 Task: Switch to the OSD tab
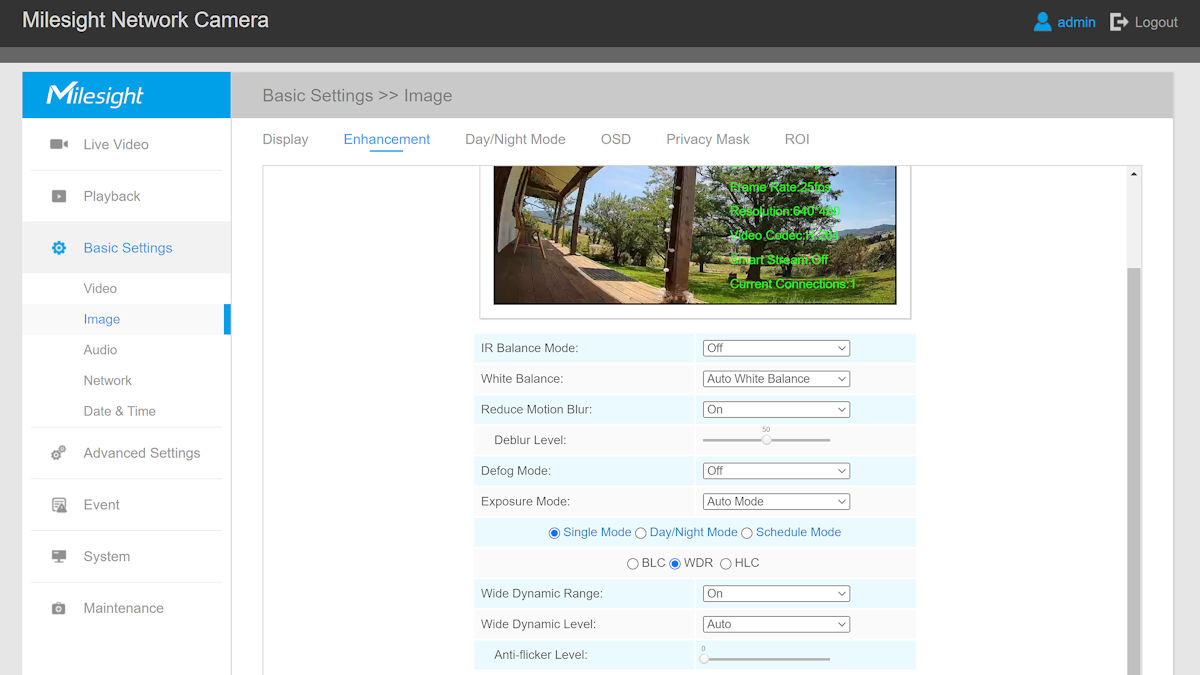click(615, 139)
